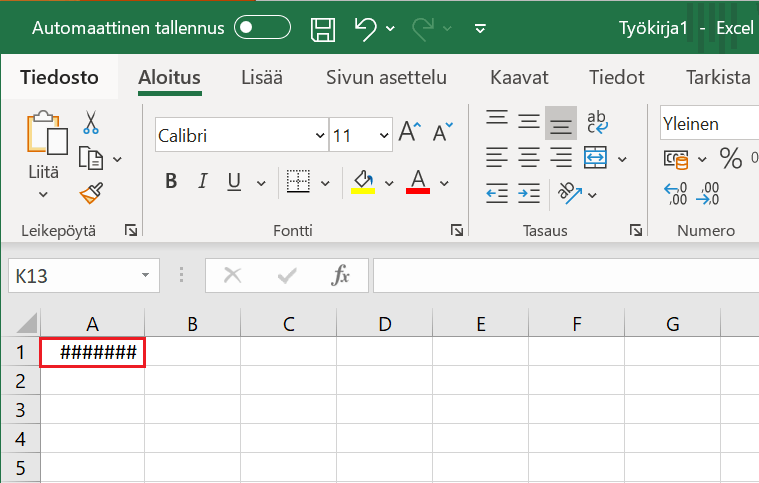Open the Kaavat tab
The image size is (759, 483).
[519, 77]
